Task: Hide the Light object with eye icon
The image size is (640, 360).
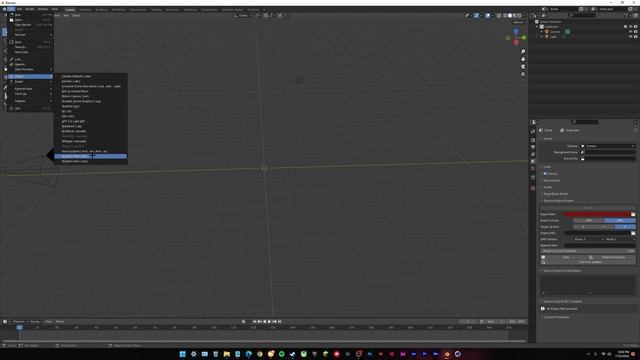Action: (631, 36)
